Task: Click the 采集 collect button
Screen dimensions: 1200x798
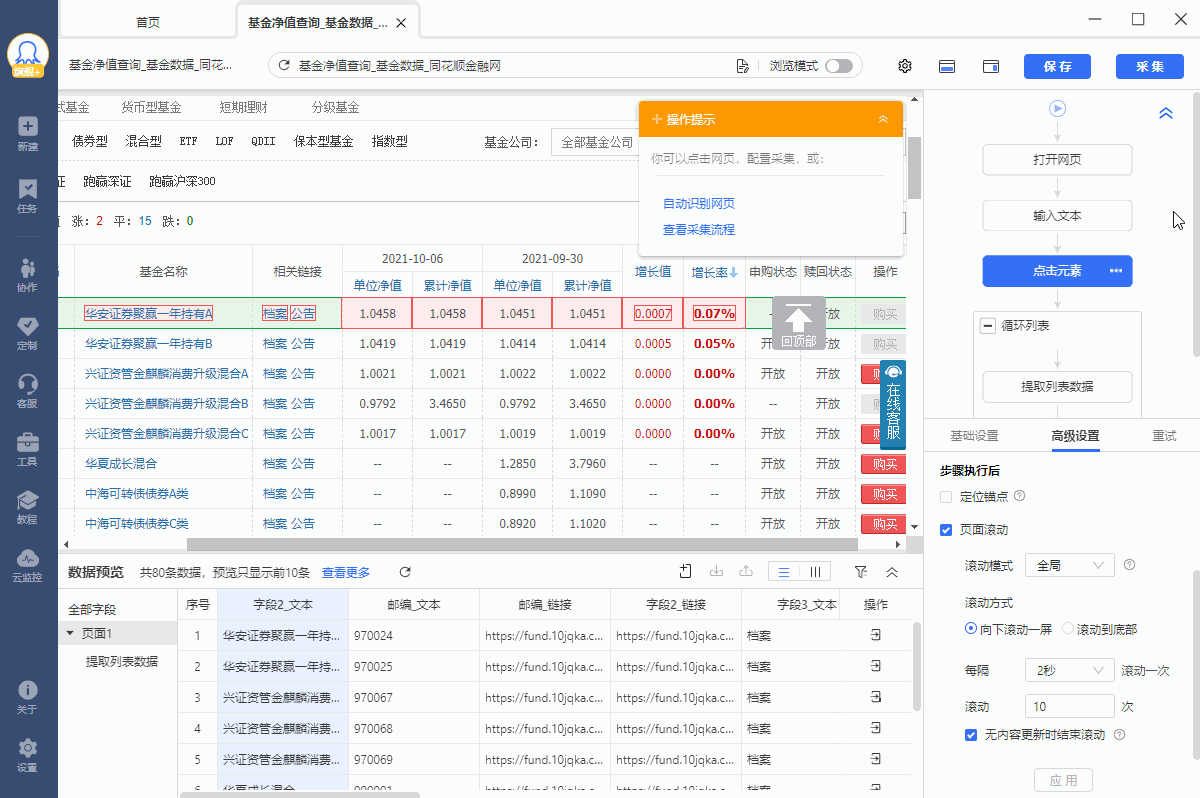Action: [x=1150, y=66]
